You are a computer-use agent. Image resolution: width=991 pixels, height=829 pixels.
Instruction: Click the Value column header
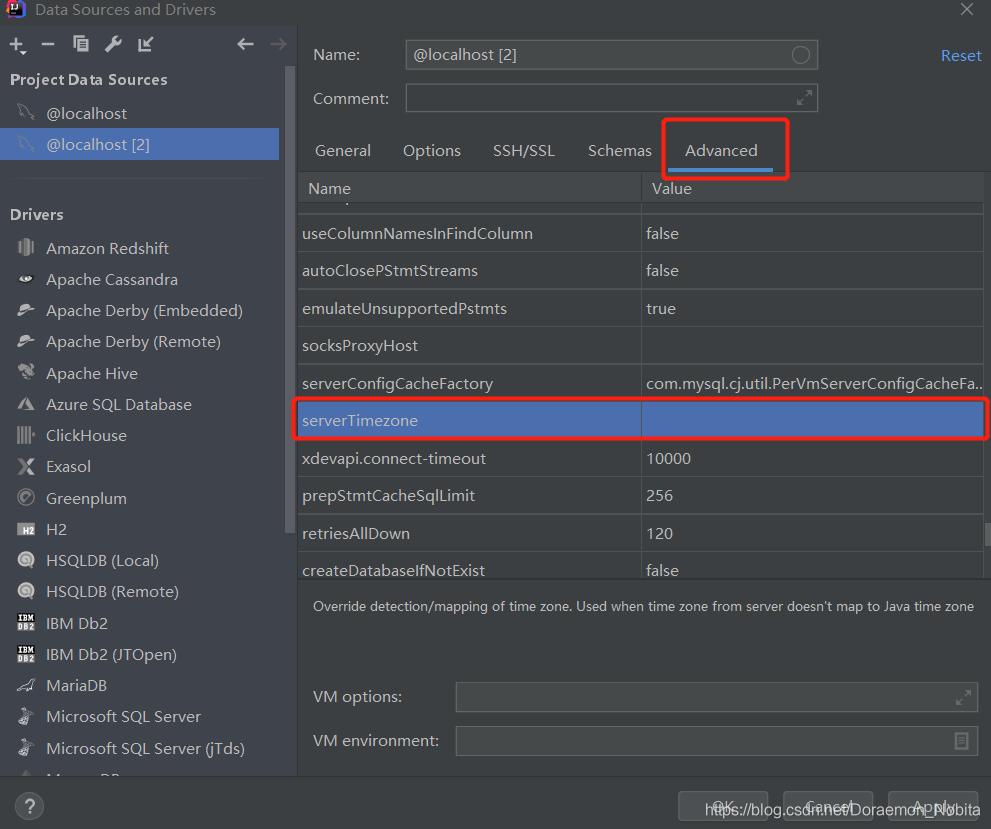pyautogui.click(x=813, y=188)
